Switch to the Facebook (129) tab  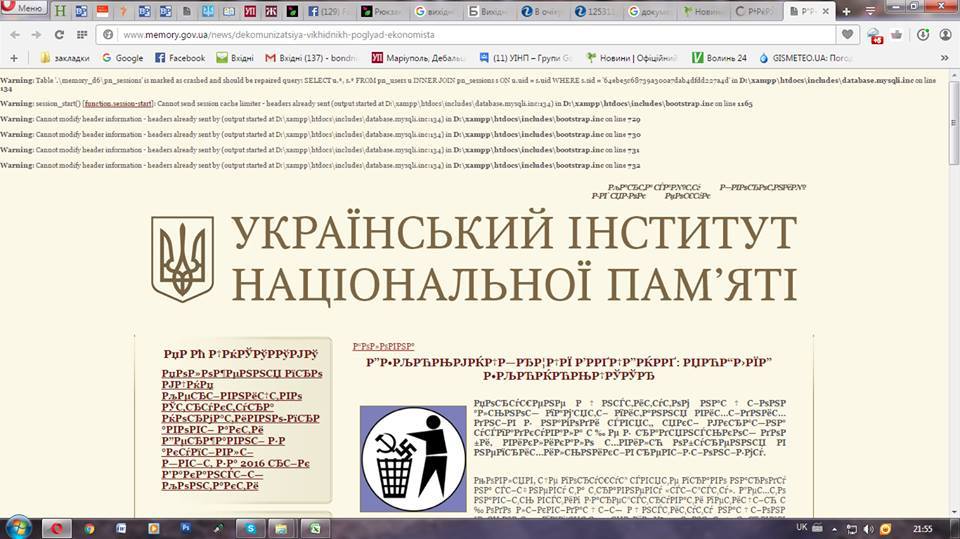tap(331, 11)
